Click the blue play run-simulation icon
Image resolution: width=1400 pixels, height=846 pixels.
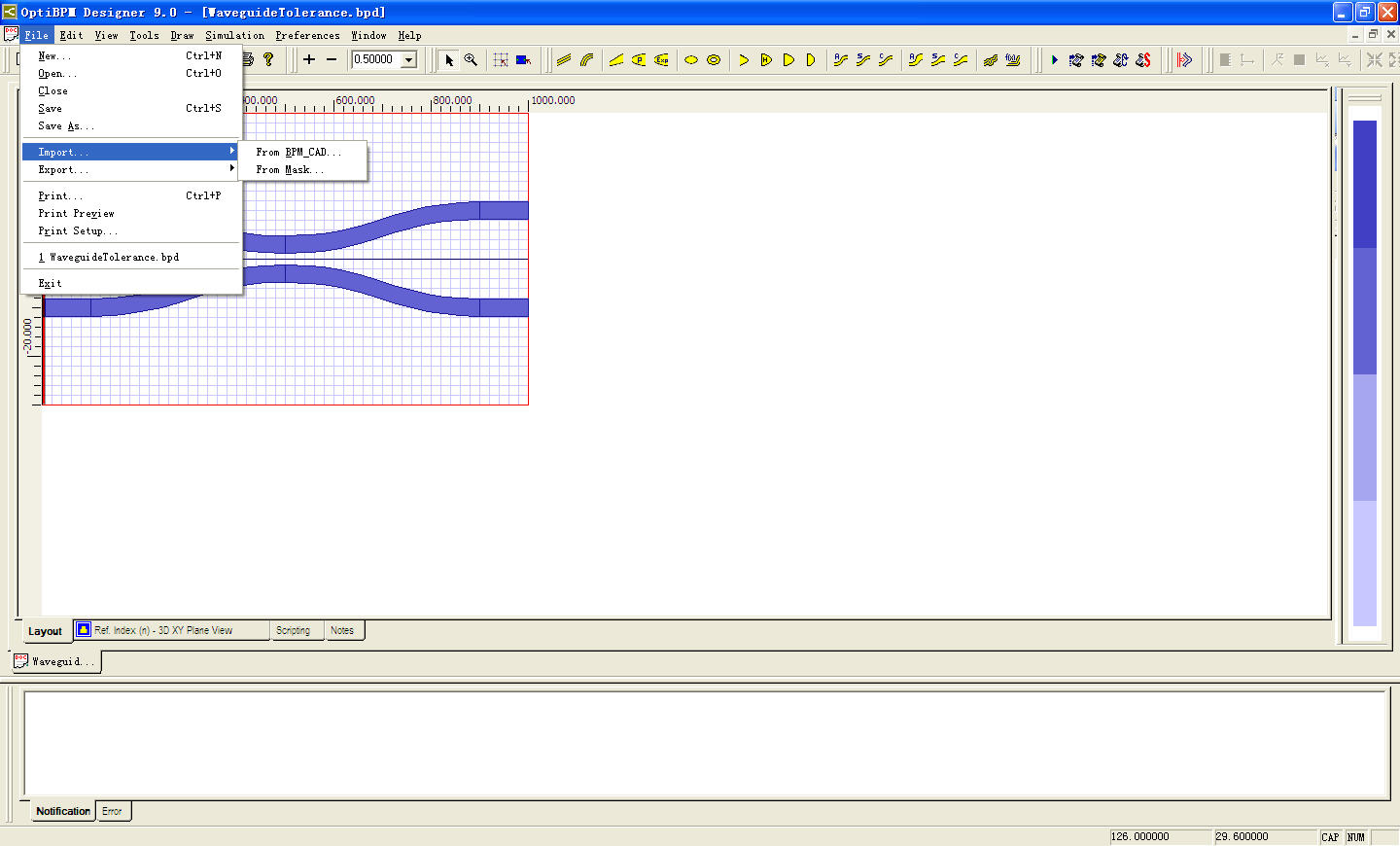[x=1054, y=59]
